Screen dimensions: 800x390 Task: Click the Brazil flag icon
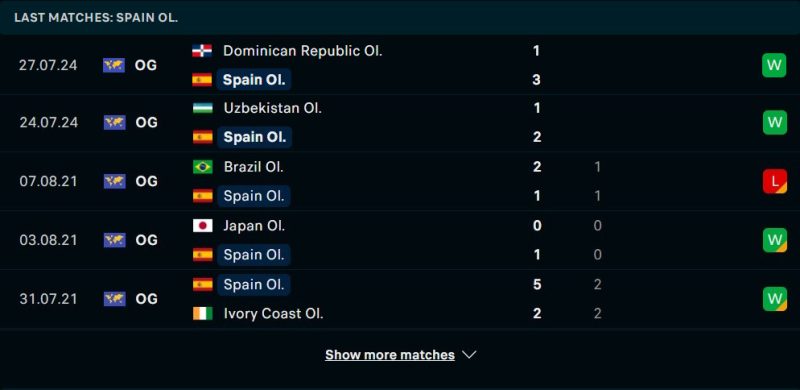click(x=203, y=167)
